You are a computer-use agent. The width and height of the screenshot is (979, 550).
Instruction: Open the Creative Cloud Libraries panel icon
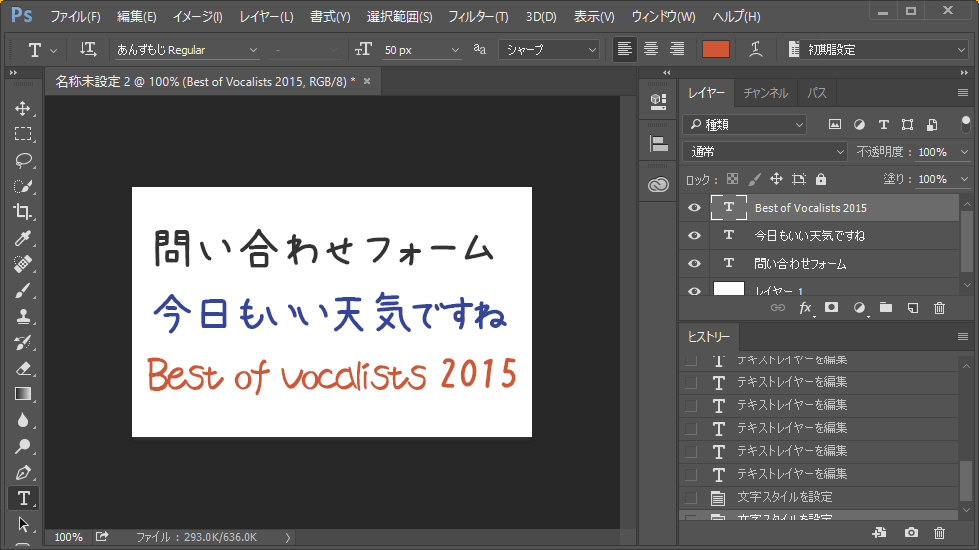pos(658,185)
